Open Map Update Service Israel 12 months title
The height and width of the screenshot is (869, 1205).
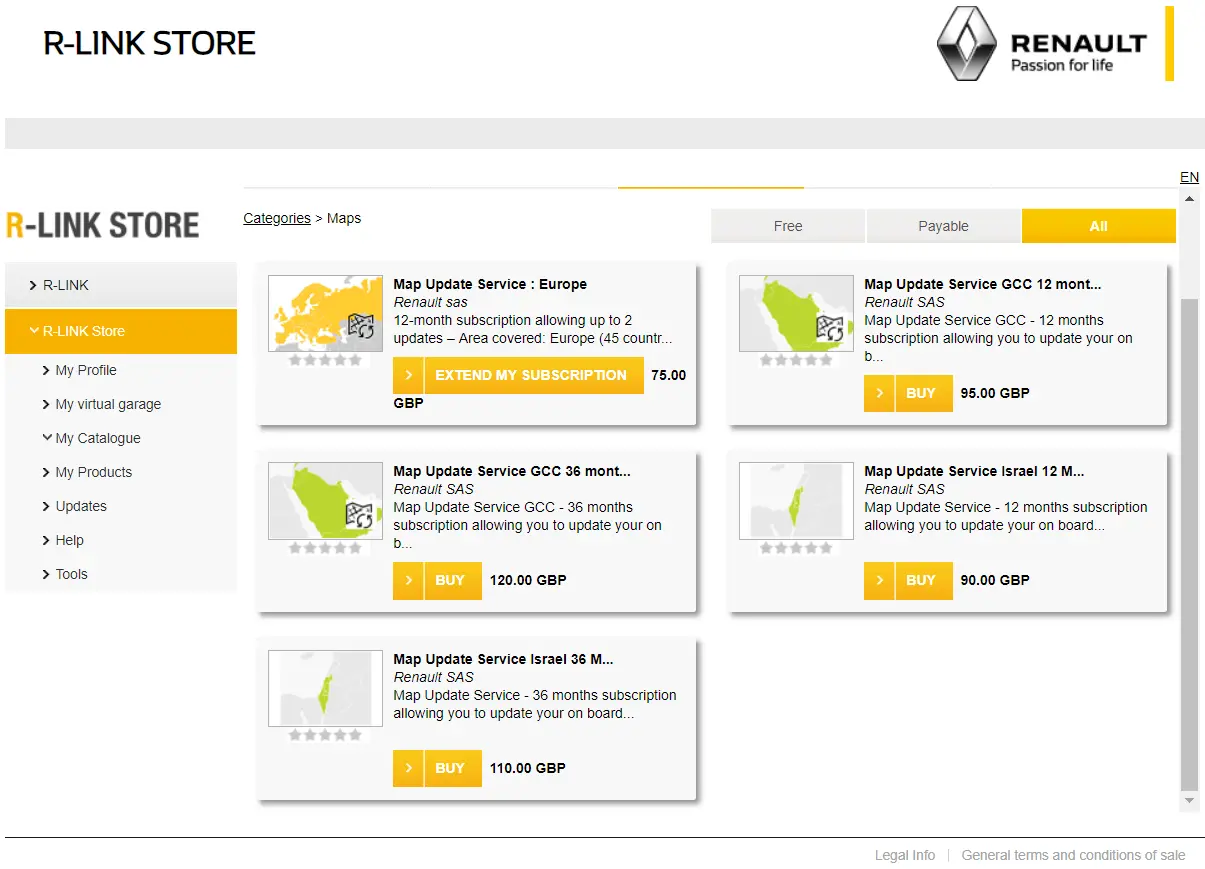click(974, 471)
